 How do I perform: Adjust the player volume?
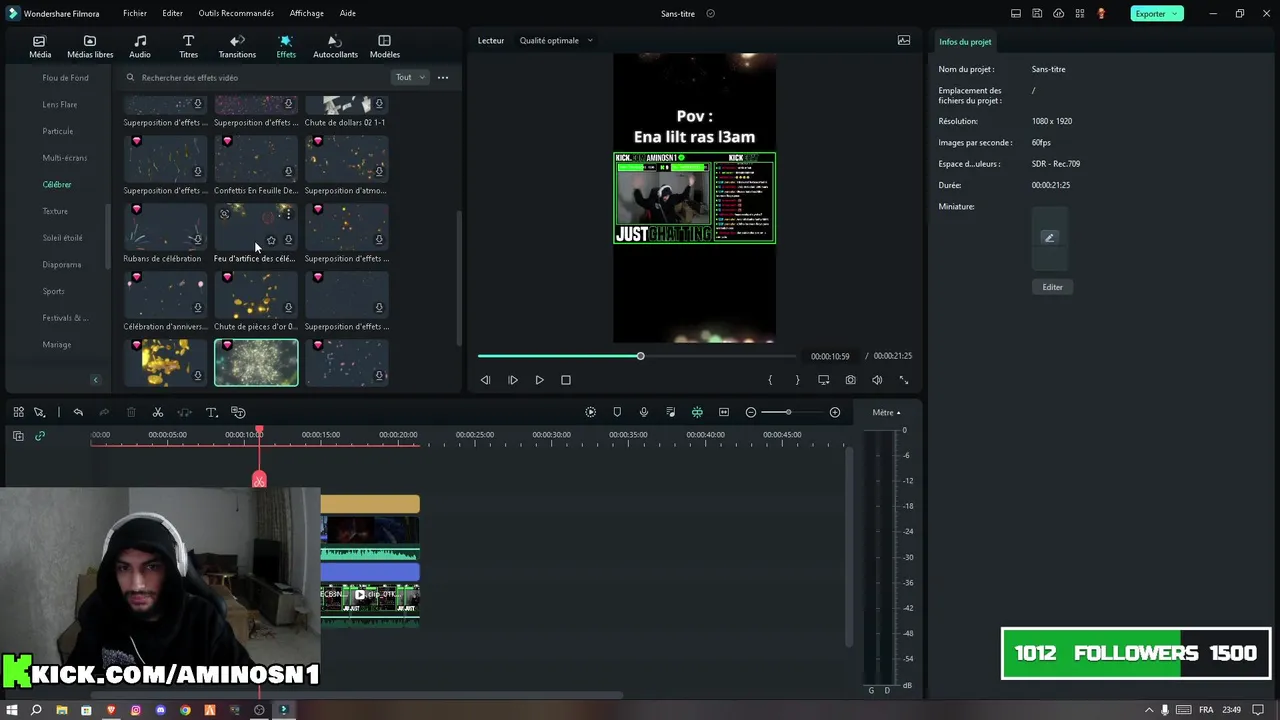877,380
